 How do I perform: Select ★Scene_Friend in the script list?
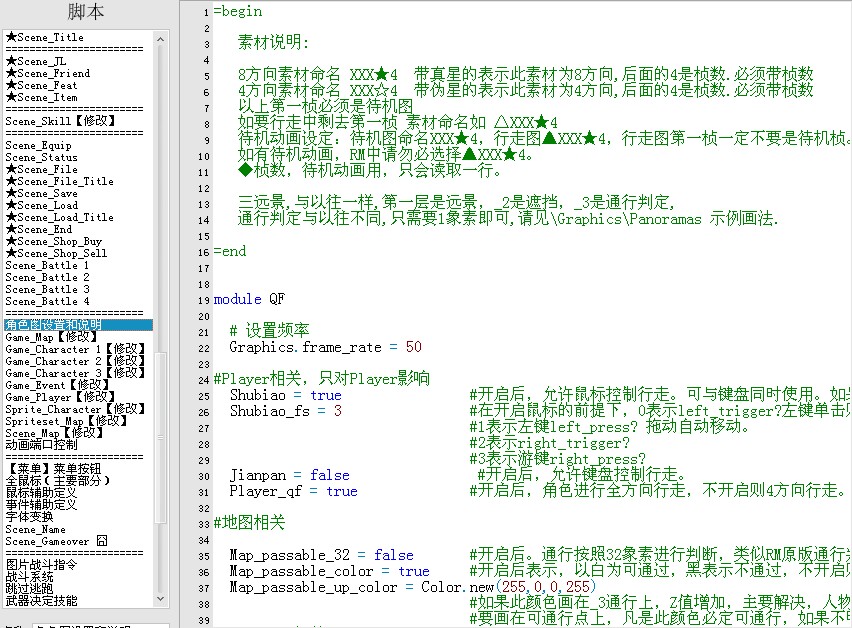48,73
